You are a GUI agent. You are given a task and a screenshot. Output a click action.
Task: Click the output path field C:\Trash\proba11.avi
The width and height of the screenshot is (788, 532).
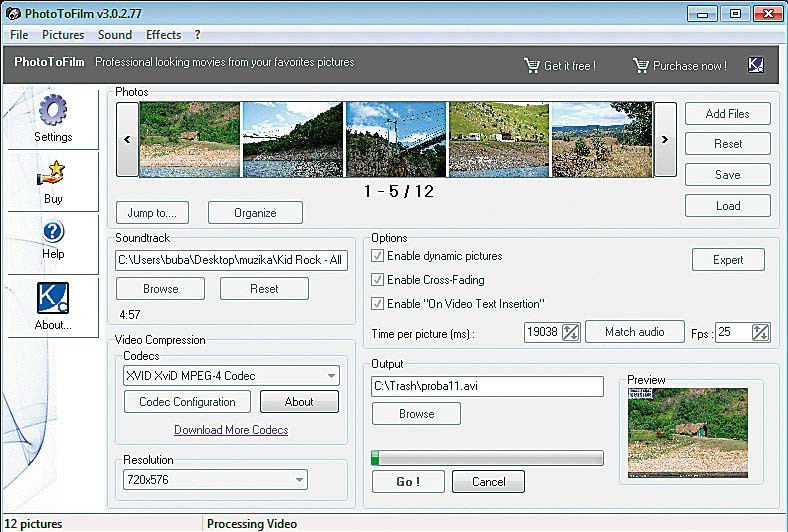pos(487,386)
